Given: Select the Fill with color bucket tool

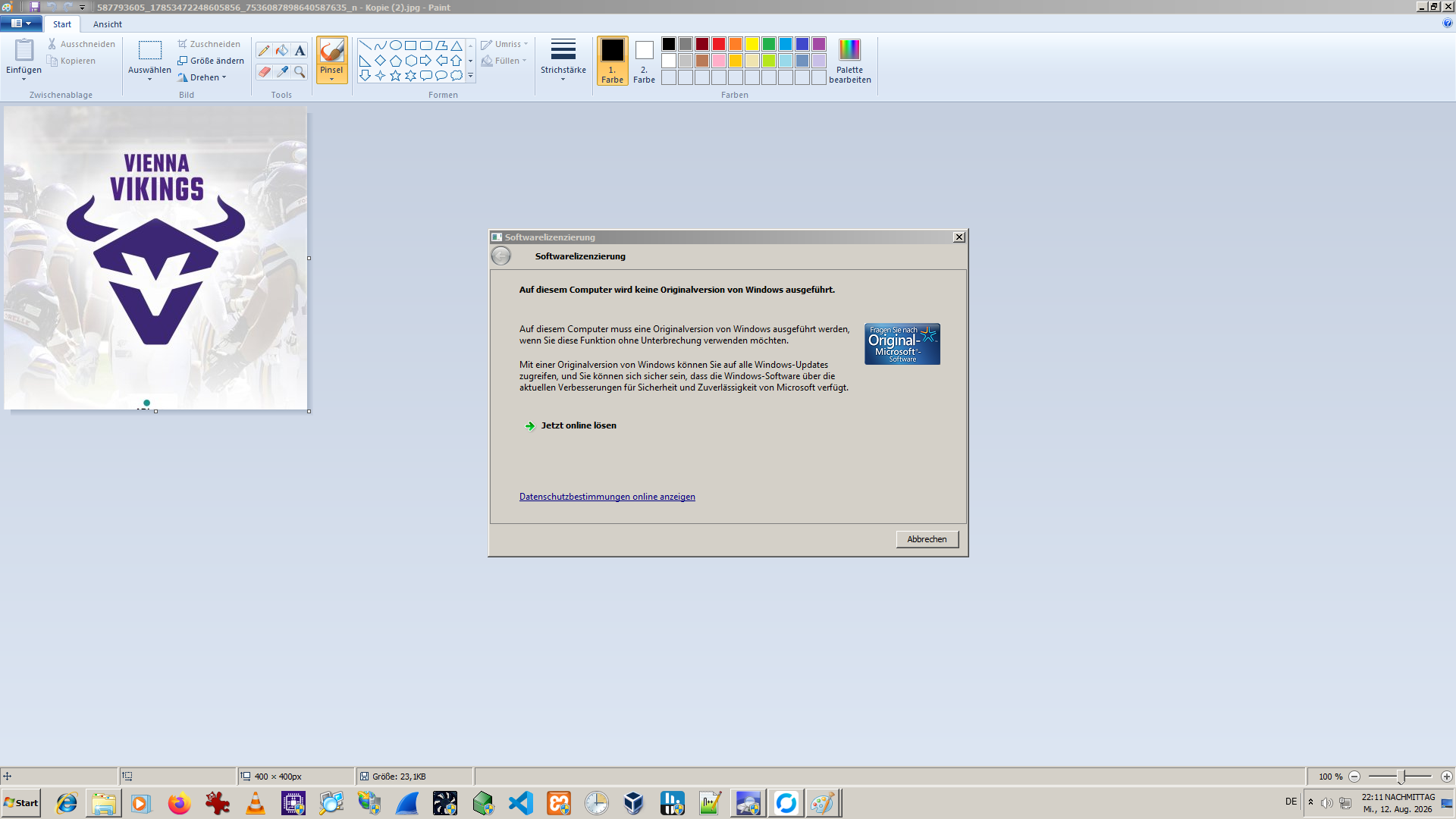Looking at the screenshot, I should coord(282,51).
